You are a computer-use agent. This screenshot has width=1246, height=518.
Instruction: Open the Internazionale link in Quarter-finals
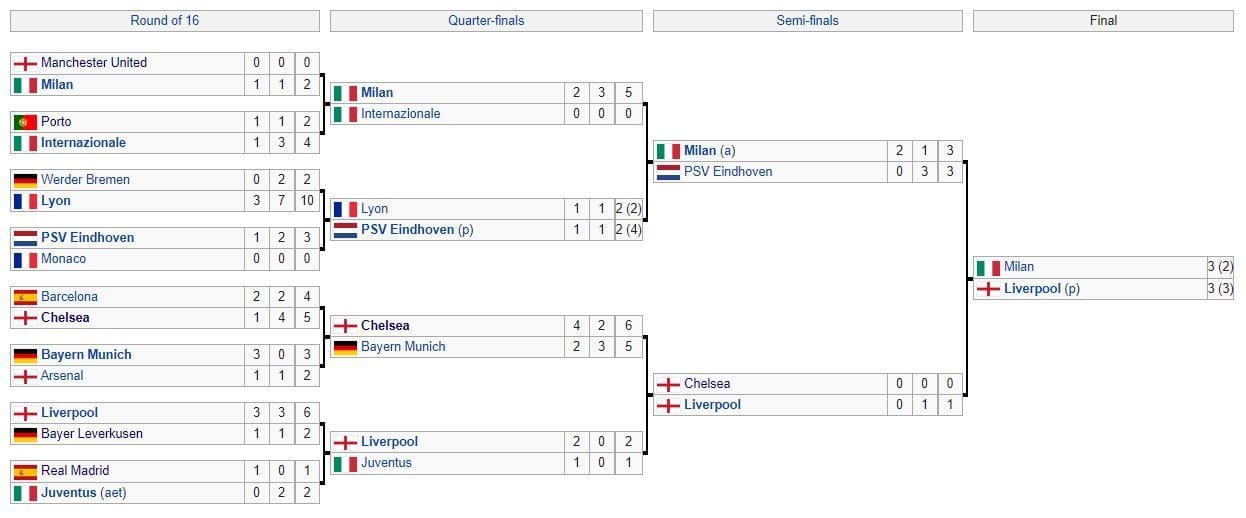[x=400, y=114]
